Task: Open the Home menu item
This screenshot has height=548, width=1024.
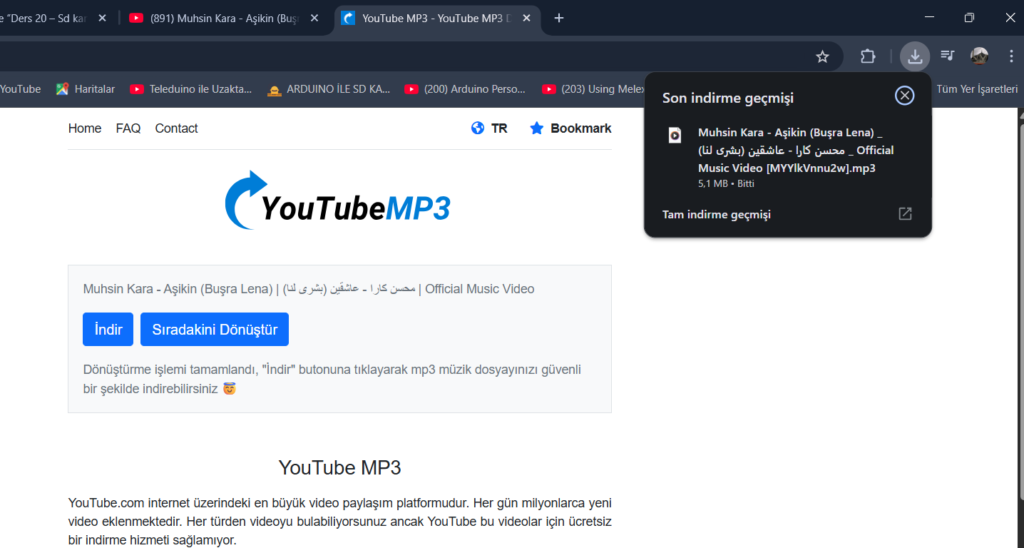Action: coord(85,128)
